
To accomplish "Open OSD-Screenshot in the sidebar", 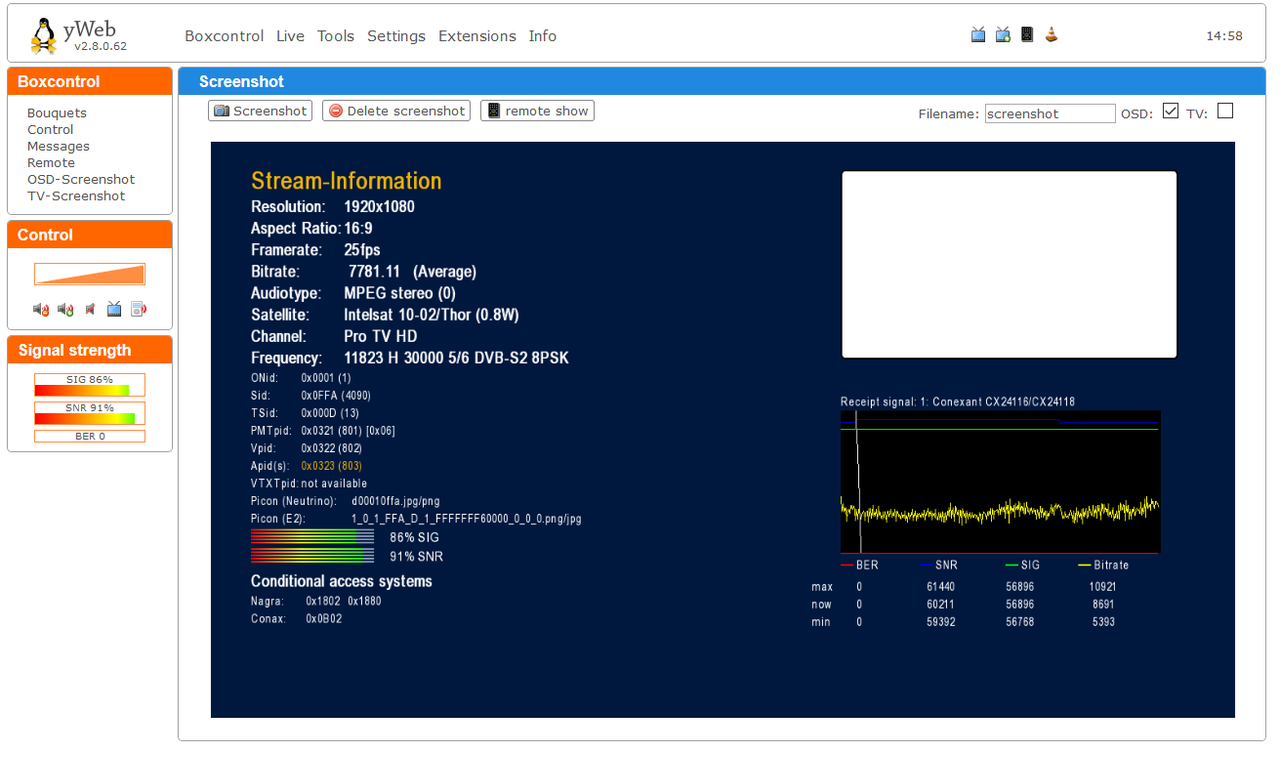I will coord(81,180).
